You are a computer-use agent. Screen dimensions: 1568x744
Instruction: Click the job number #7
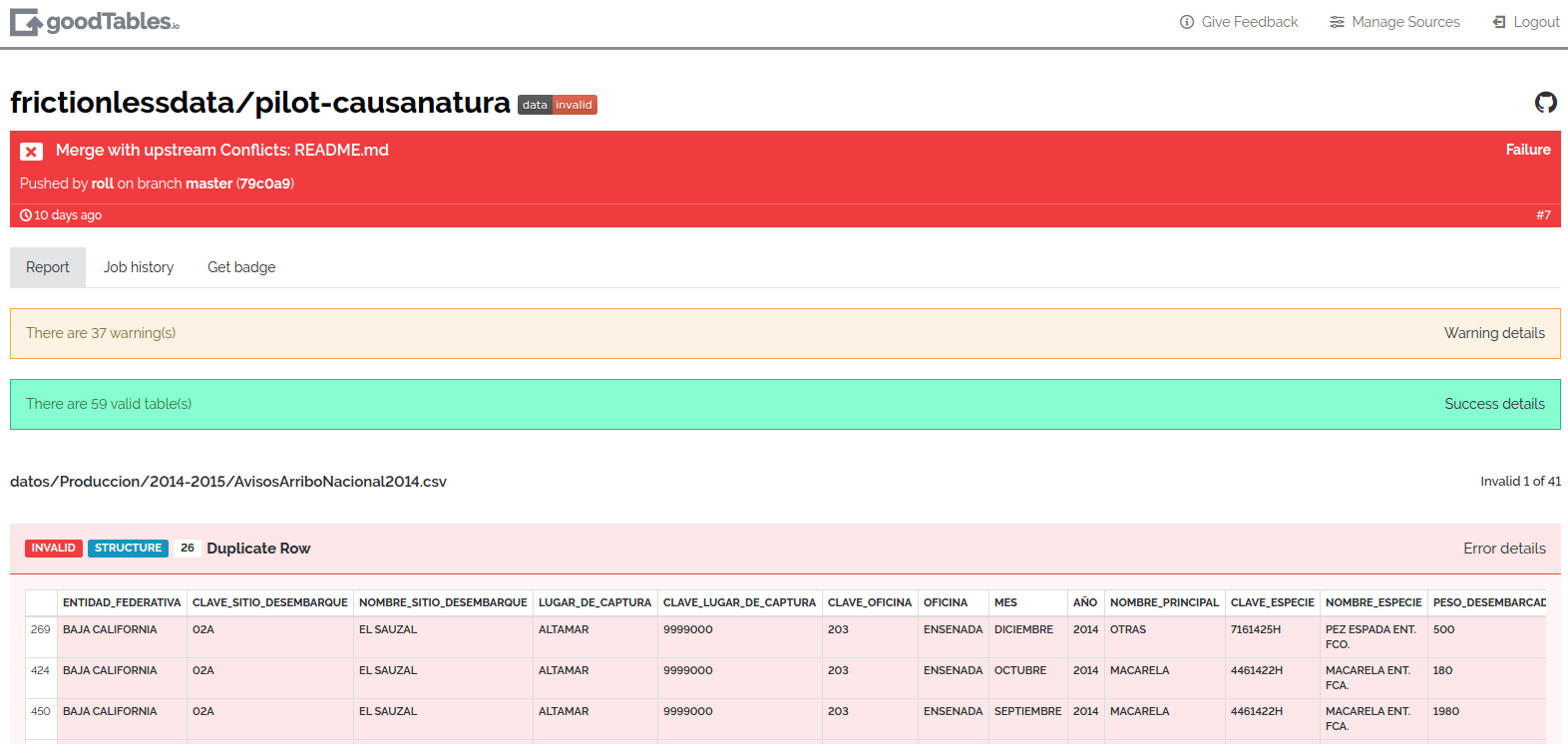[1543, 215]
